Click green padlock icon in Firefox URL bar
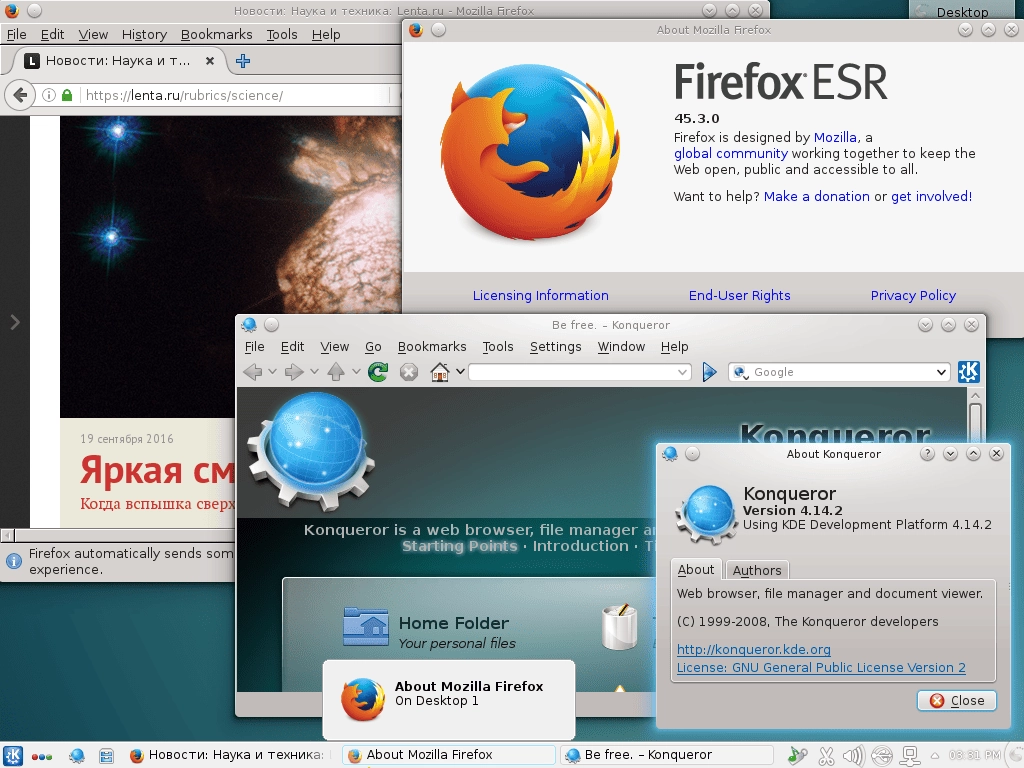The height and width of the screenshot is (768, 1024). pos(67,95)
